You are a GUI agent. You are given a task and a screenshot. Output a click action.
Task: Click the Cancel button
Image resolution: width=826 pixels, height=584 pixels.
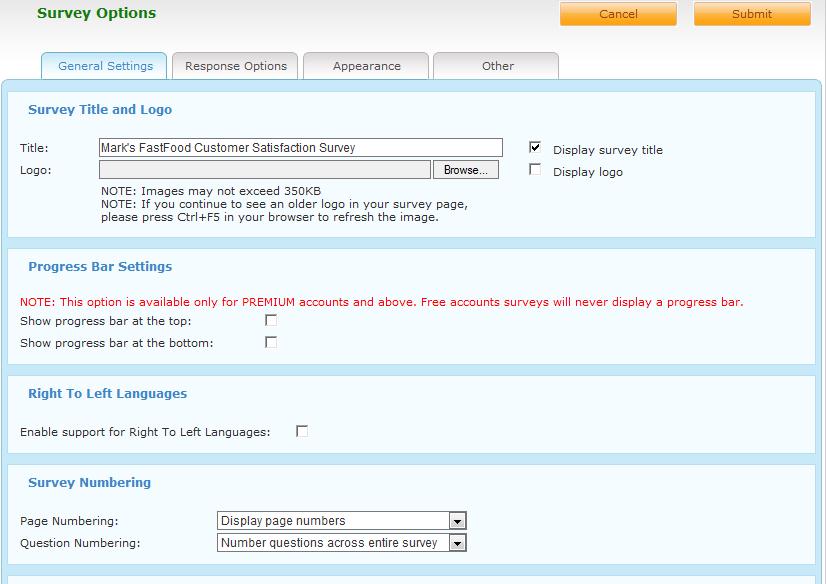point(618,14)
